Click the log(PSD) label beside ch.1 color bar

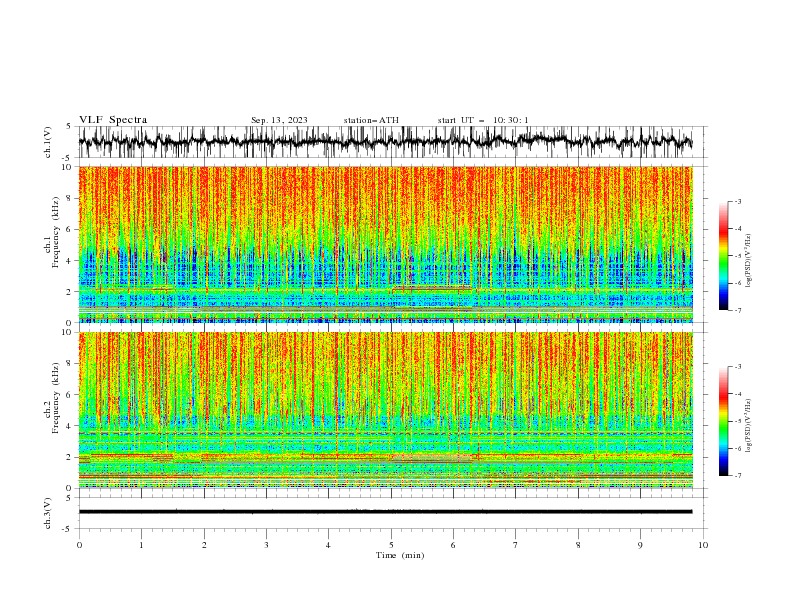point(749,261)
